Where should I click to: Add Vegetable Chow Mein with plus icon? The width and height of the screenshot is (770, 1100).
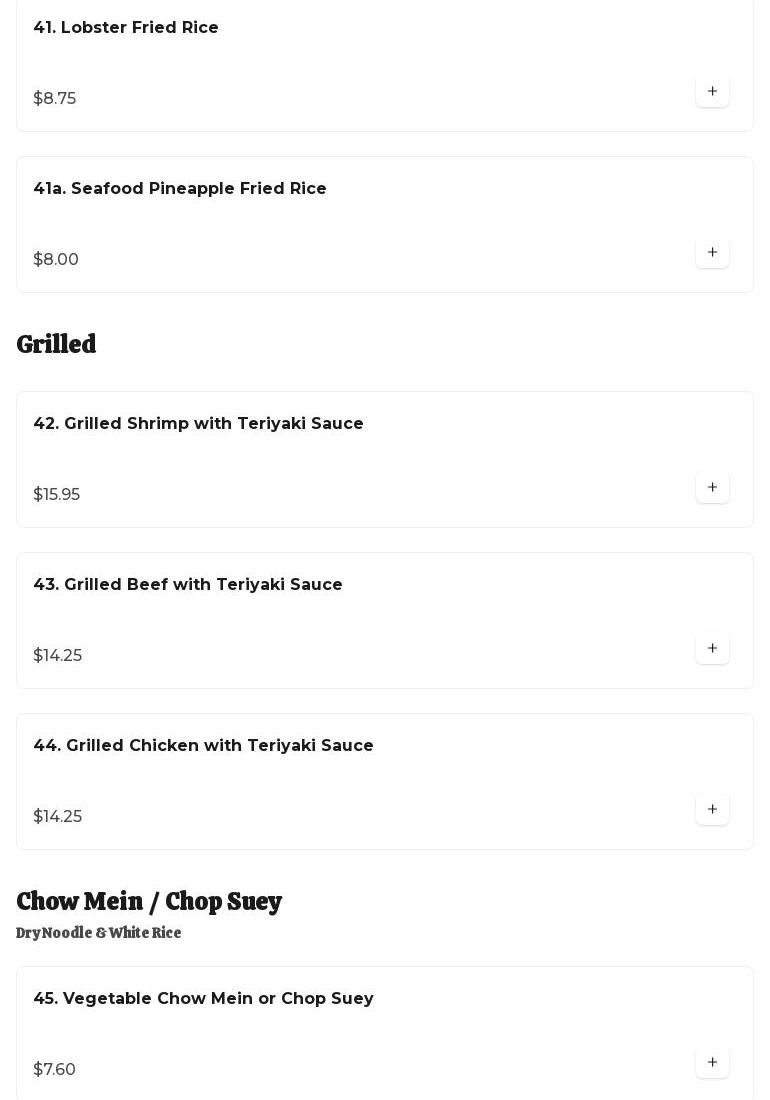(712, 1062)
